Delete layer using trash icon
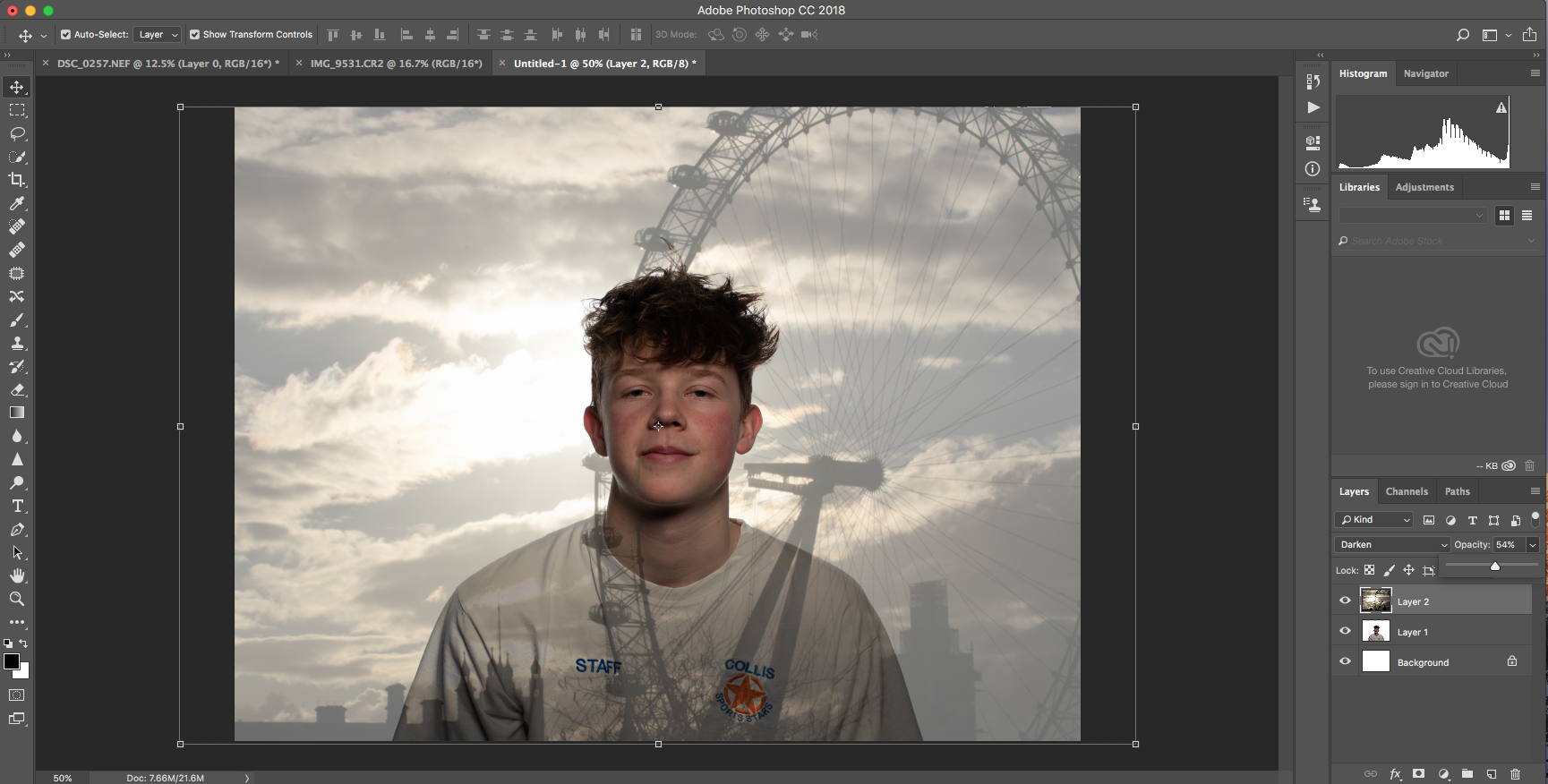This screenshot has width=1548, height=784. pyautogui.click(x=1515, y=774)
